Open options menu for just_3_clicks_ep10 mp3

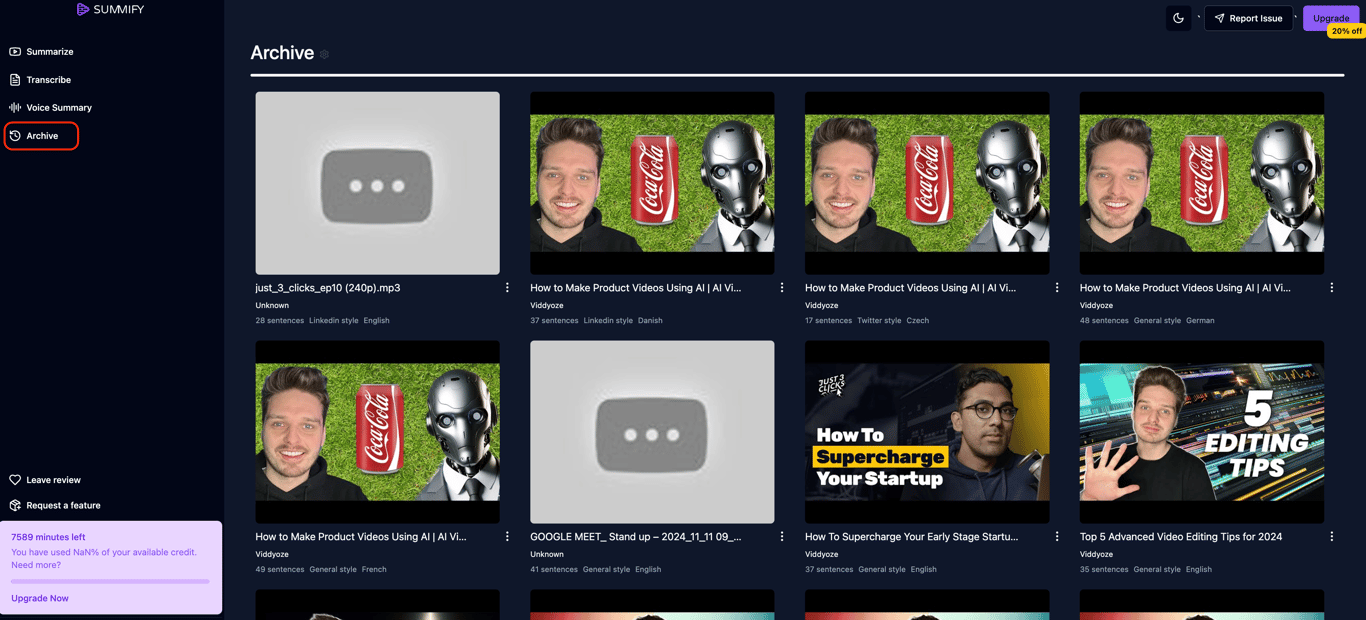coord(507,288)
